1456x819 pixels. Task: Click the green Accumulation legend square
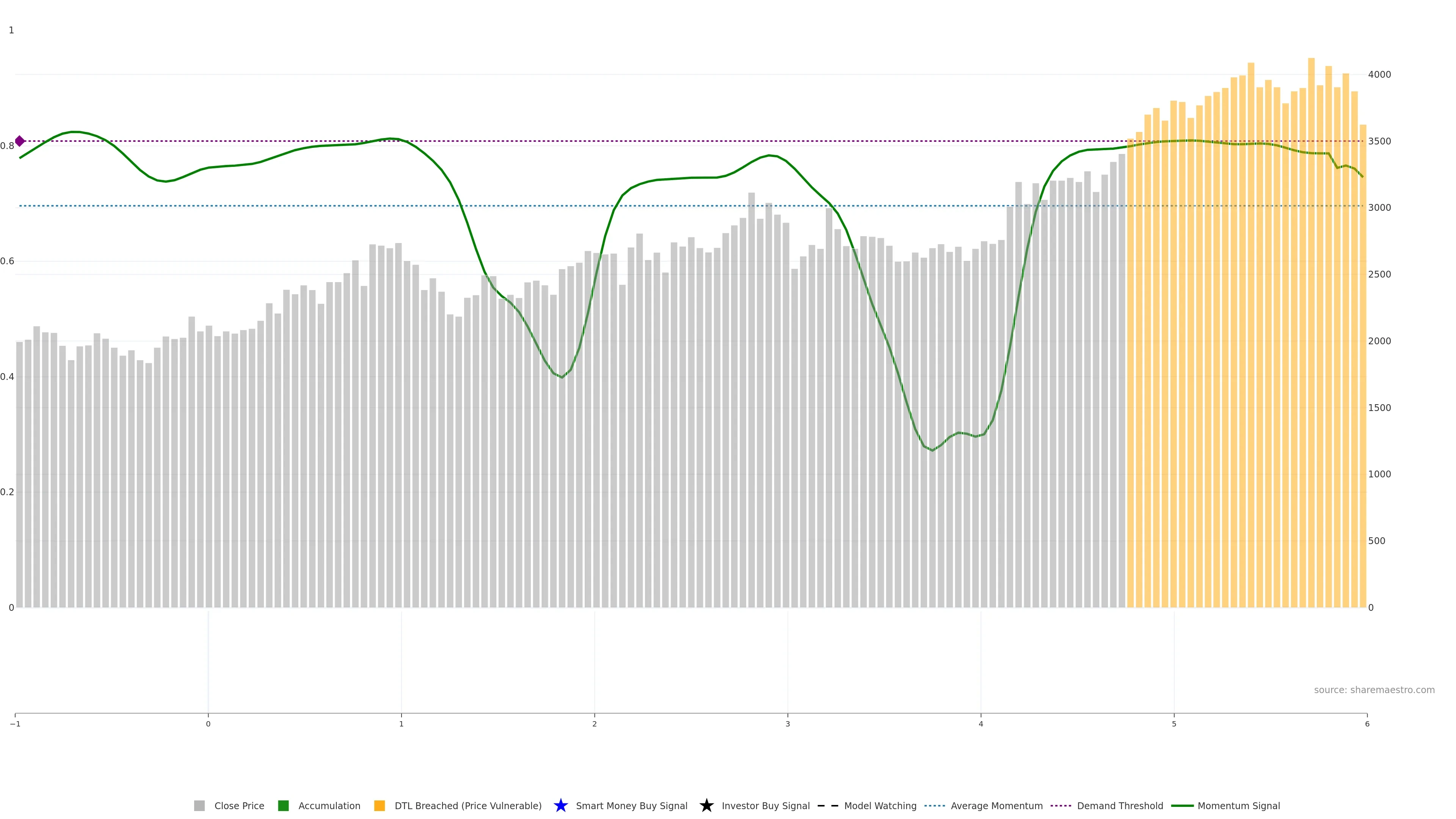284,806
